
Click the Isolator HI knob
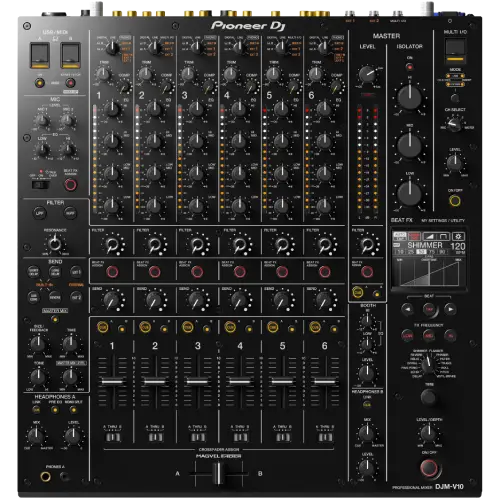pyautogui.click(x=409, y=96)
